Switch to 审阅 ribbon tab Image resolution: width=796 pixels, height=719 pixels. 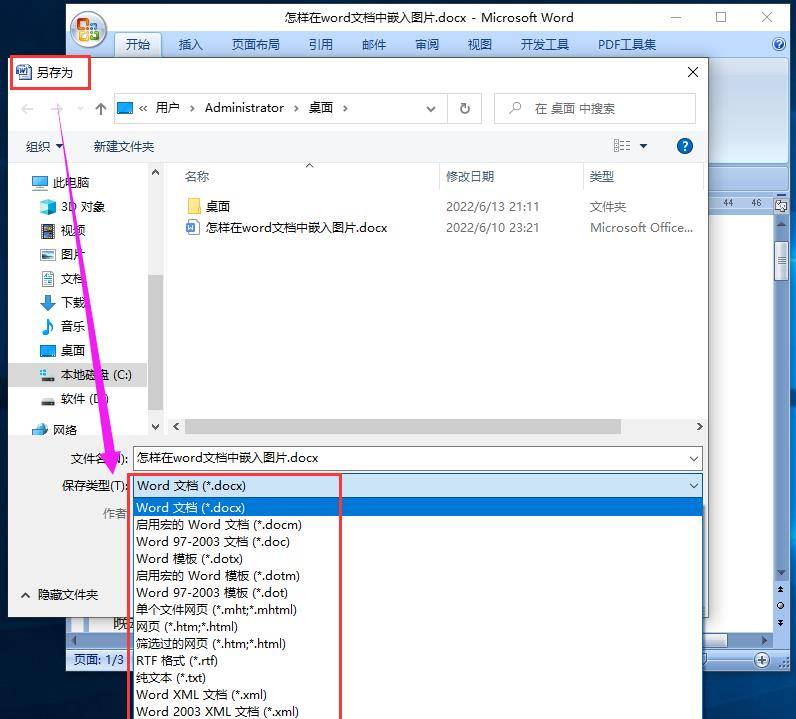[x=426, y=45]
